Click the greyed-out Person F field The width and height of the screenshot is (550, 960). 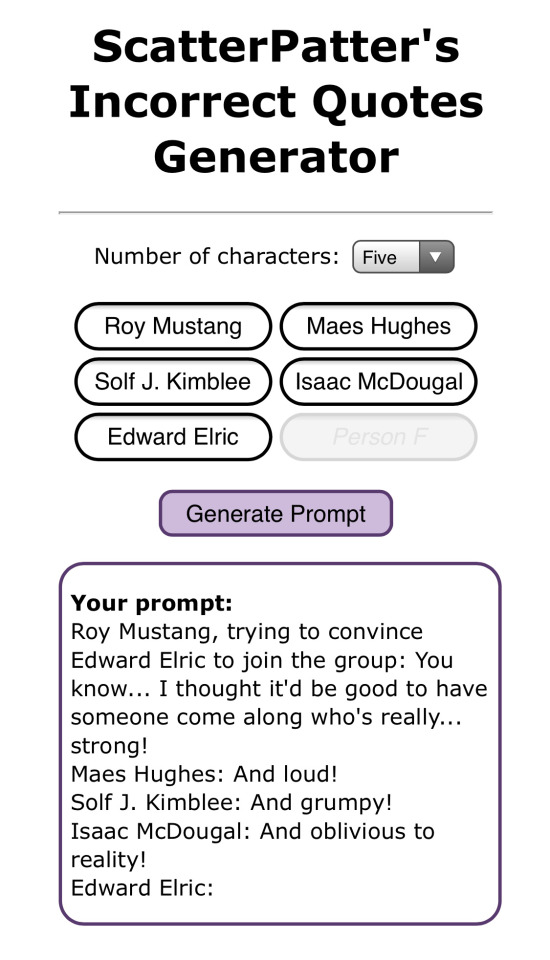pyautogui.click(x=379, y=437)
